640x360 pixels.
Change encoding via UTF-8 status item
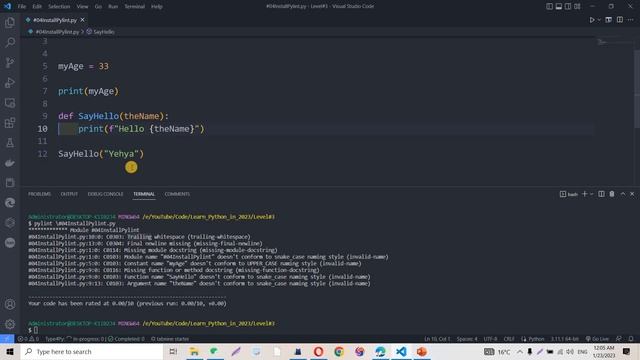[x=491, y=339]
